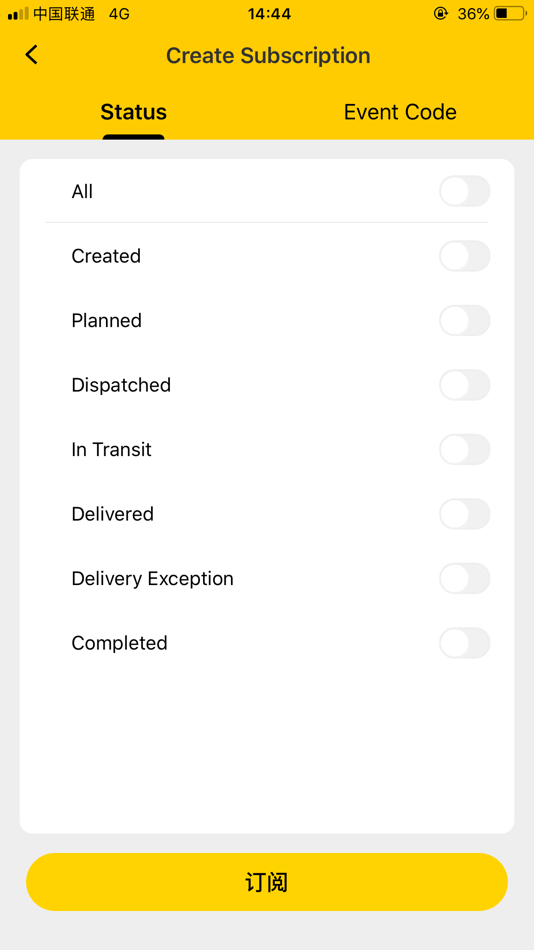Tap the In Transit row label
Screen dimensions: 534x950
112,450
